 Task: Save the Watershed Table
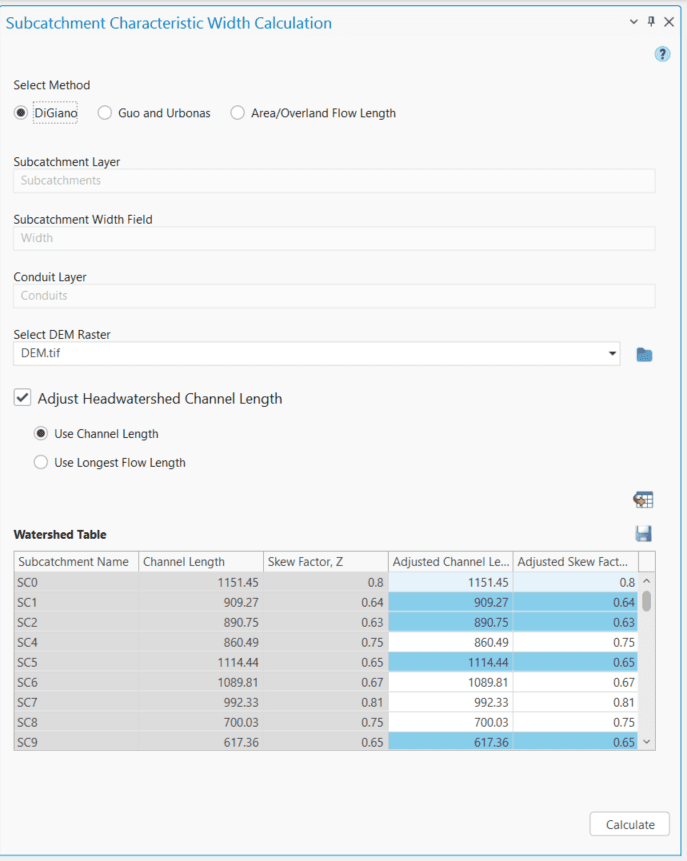(x=643, y=533)
